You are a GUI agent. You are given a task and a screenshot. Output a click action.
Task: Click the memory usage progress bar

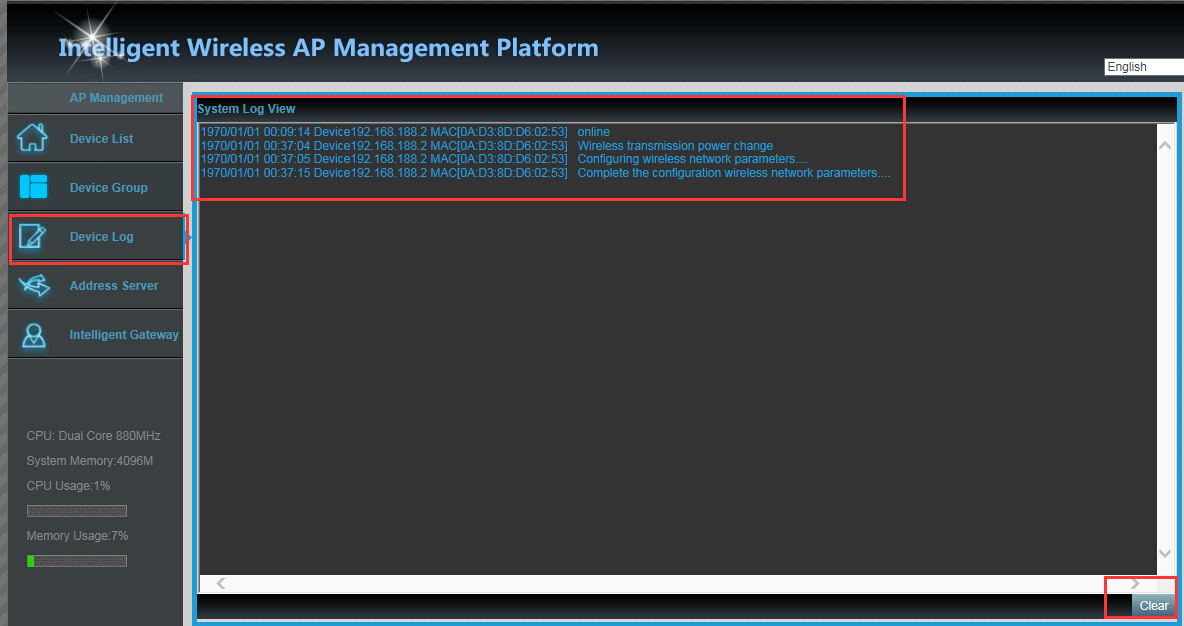[77, 561]
